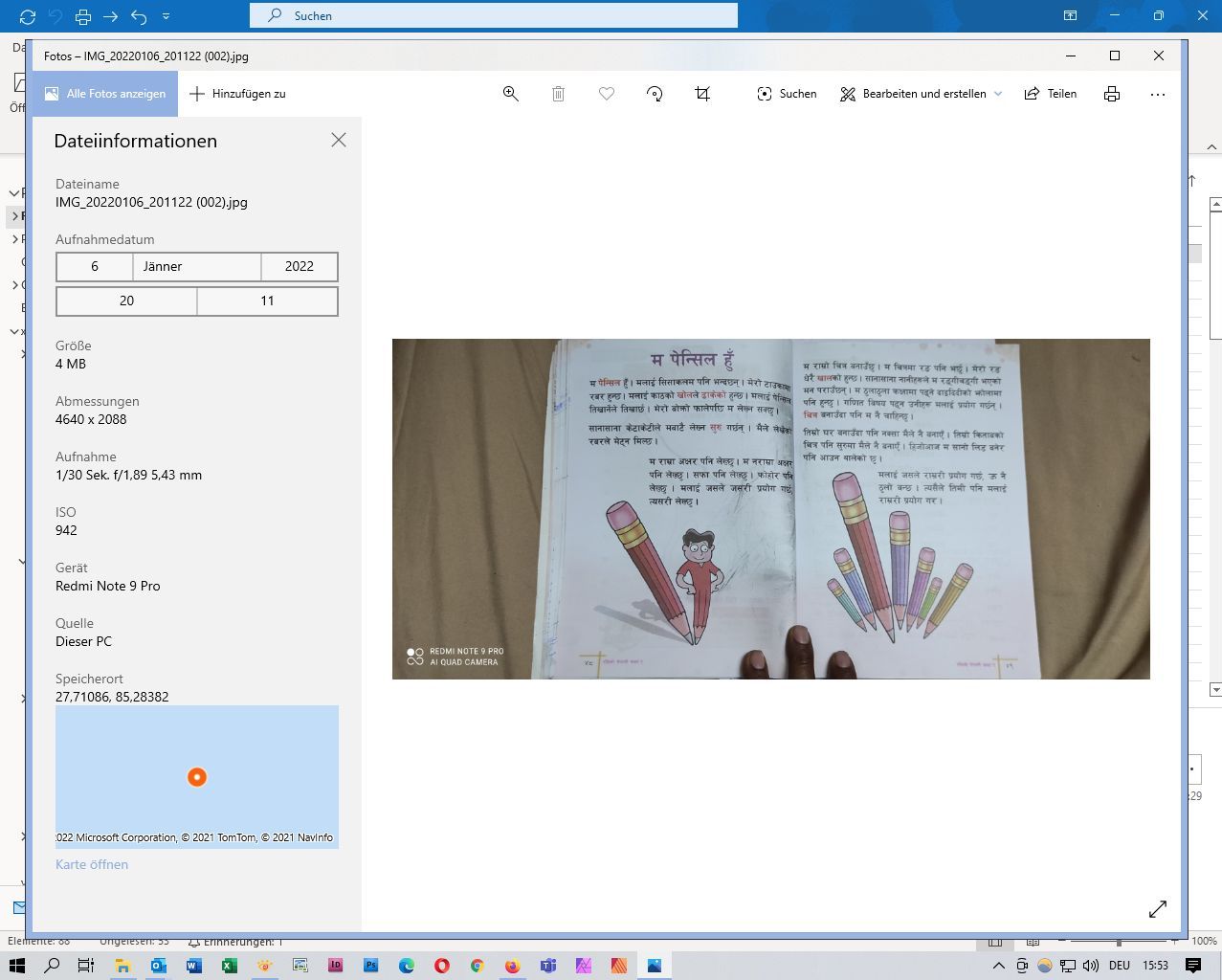The height and width of the screenshot is (980, 1222).
Task: Click the Karte öffnen link
Action: tap(92, 864)
